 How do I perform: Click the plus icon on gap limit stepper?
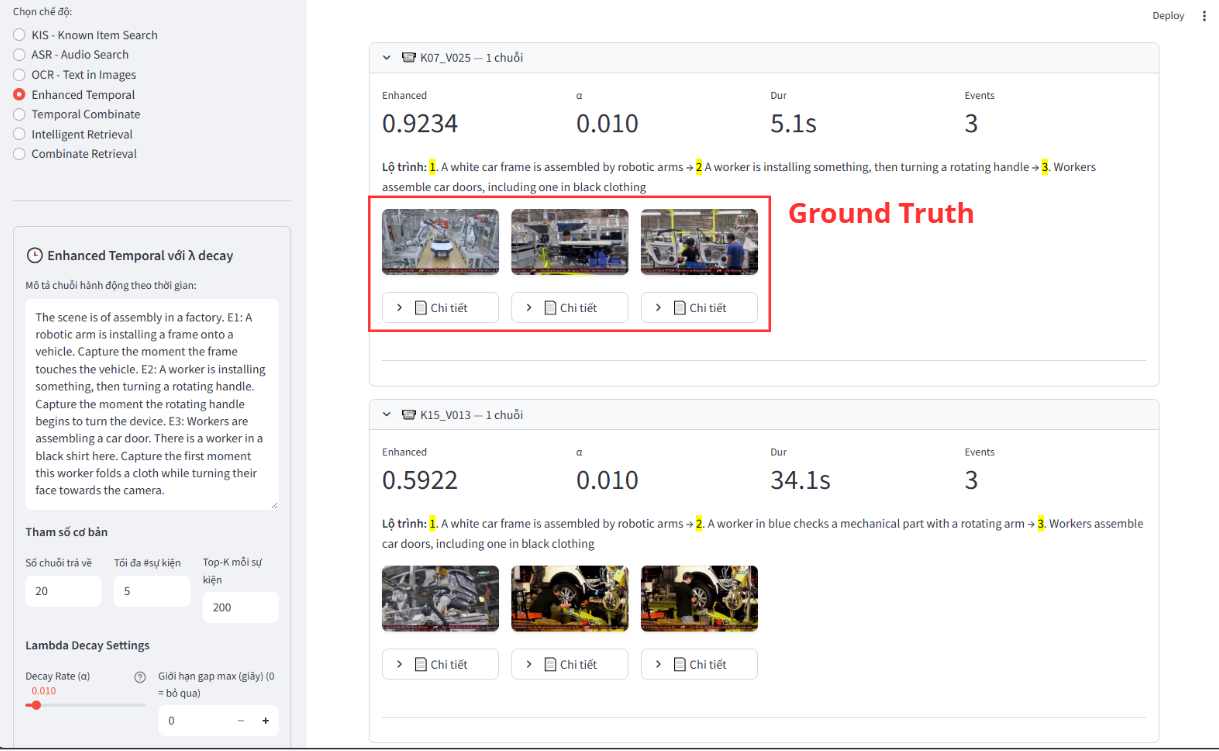(266, 721)
